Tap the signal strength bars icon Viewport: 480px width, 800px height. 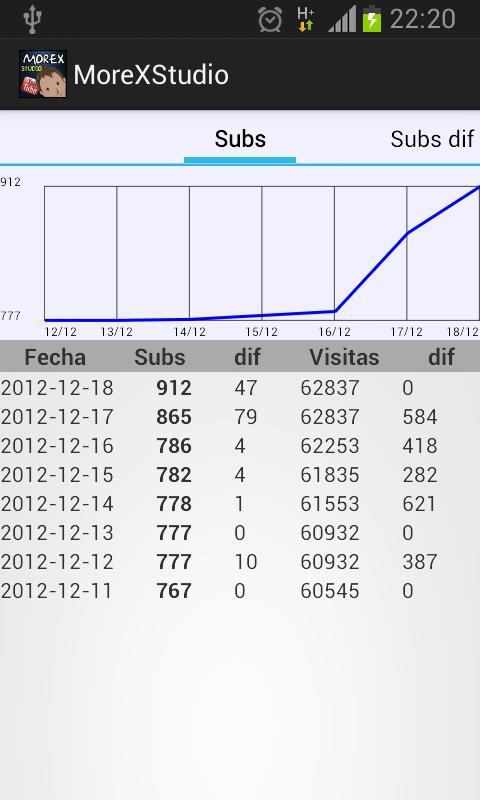[342, 20]
